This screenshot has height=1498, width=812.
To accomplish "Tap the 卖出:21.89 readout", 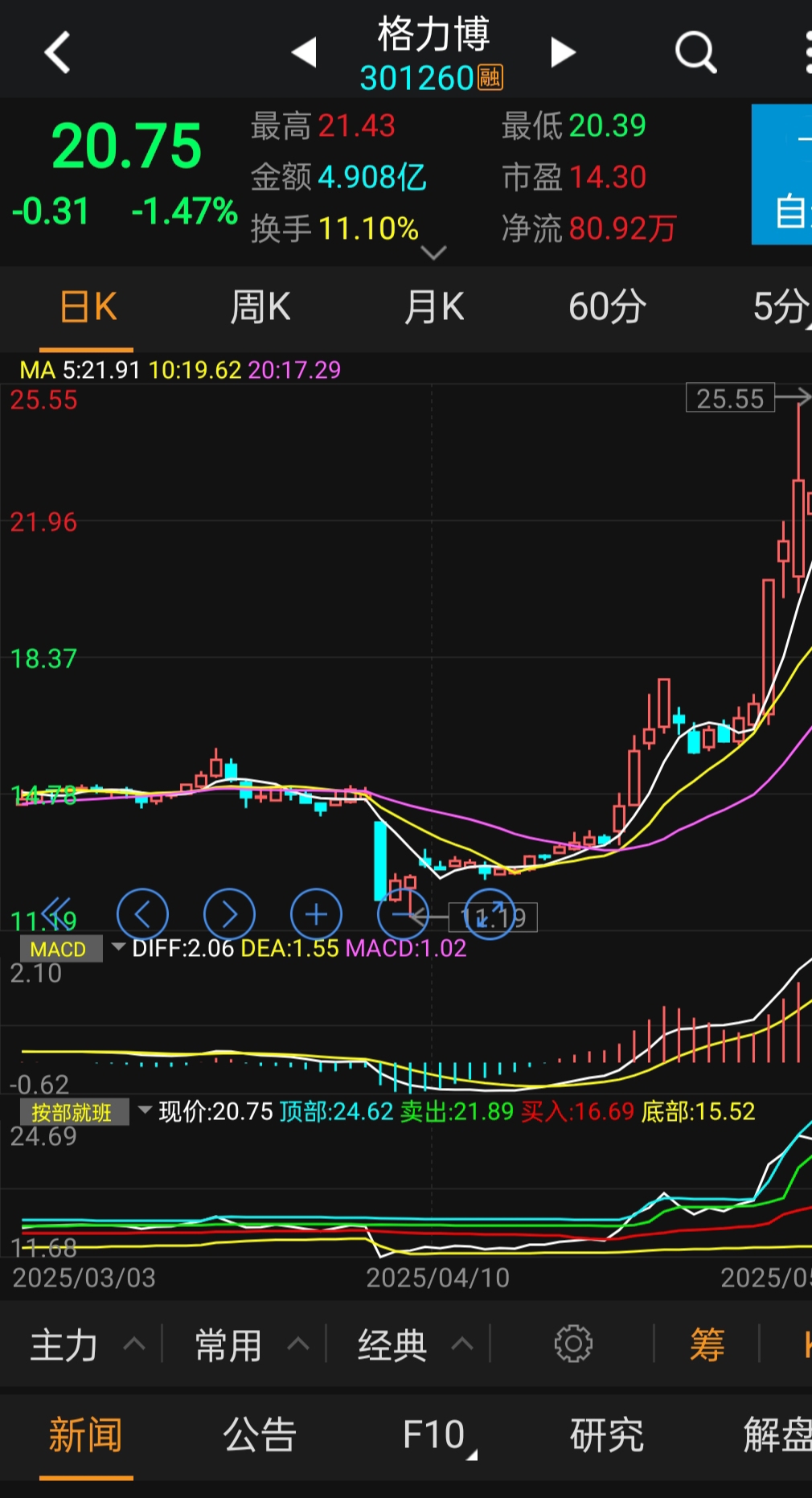I will (457, 1111).
